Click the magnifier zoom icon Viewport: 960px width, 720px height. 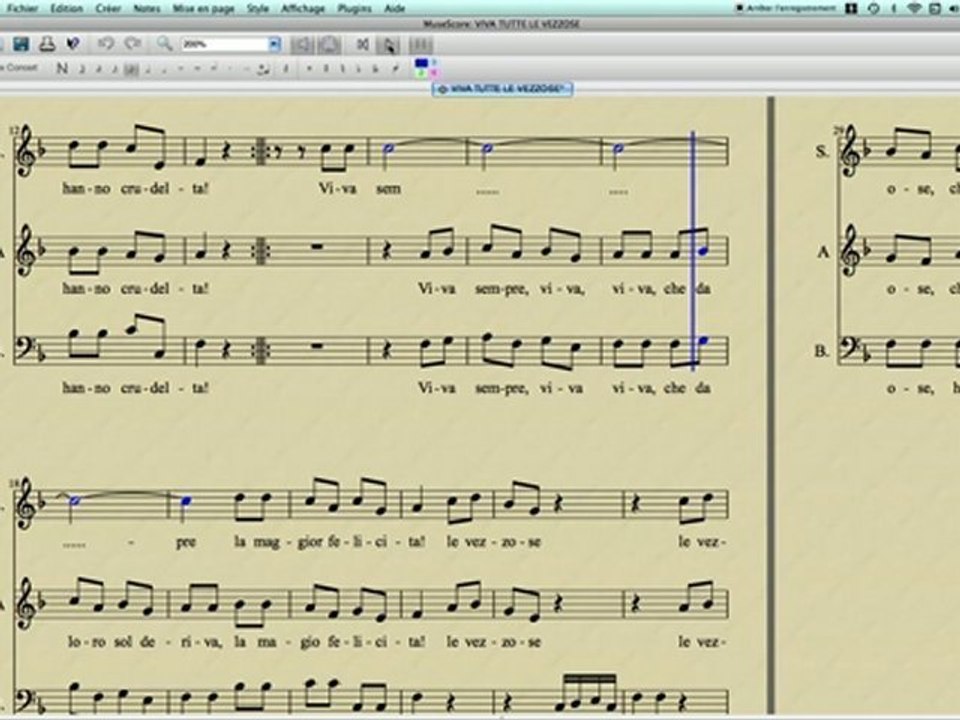pyautogui.click(x=164, y=43)
